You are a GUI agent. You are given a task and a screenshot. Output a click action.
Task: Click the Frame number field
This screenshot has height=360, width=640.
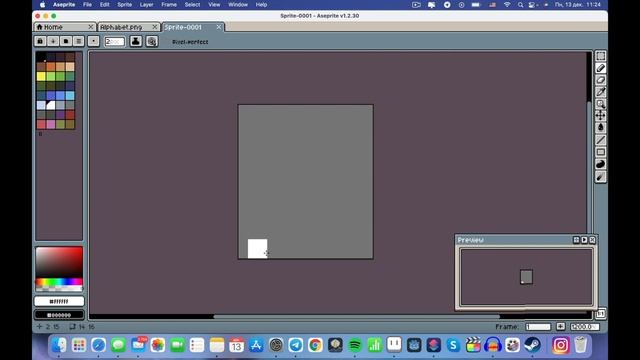click(x=538, y=327)
